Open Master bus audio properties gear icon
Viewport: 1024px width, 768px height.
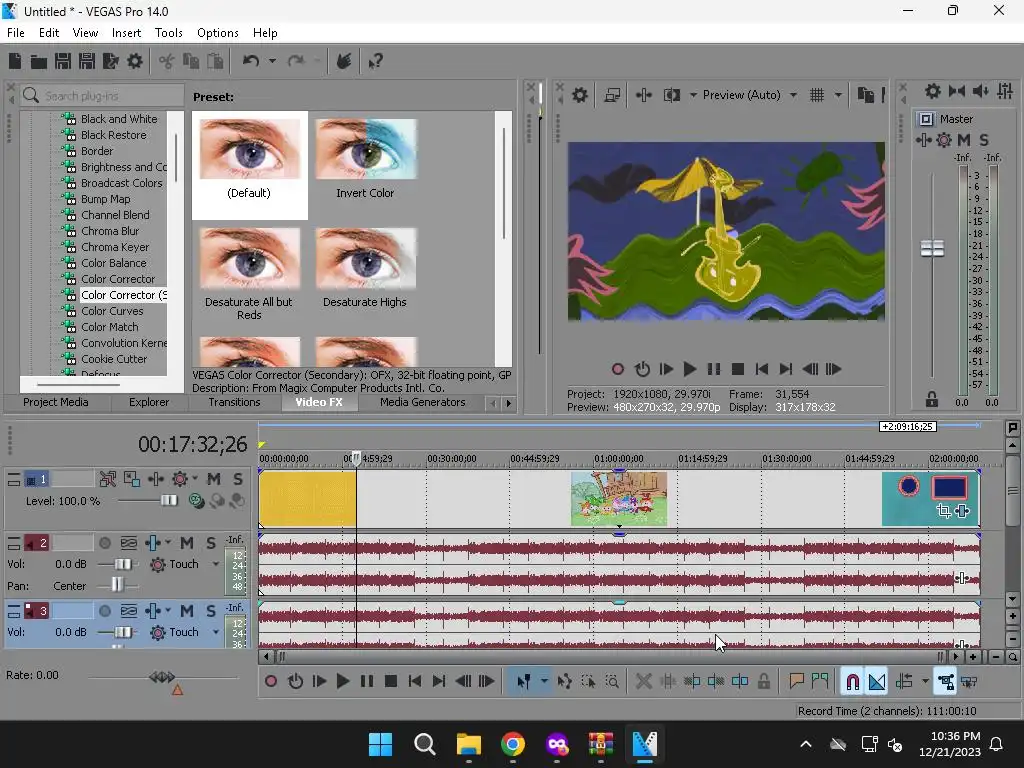[x=933, y=91]
